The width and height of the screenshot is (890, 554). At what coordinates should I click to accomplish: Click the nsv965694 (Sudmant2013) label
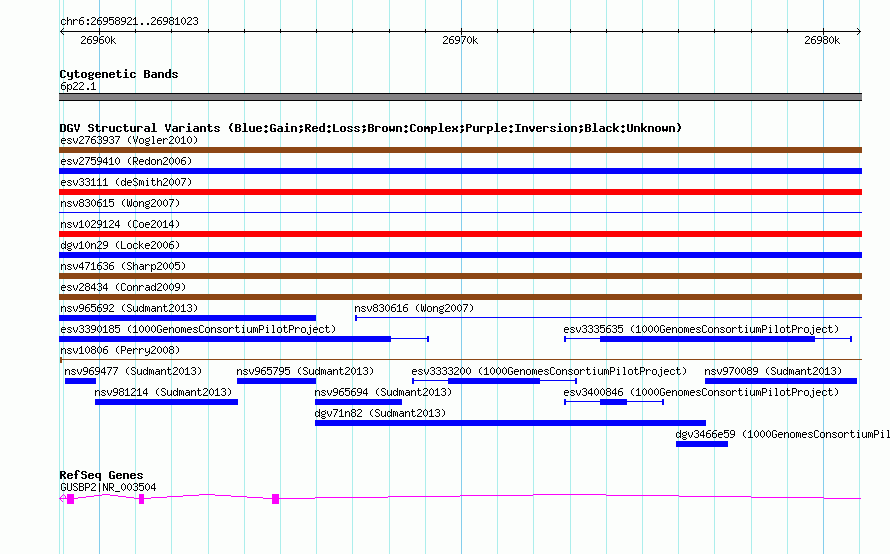click(x=383, y=392)
